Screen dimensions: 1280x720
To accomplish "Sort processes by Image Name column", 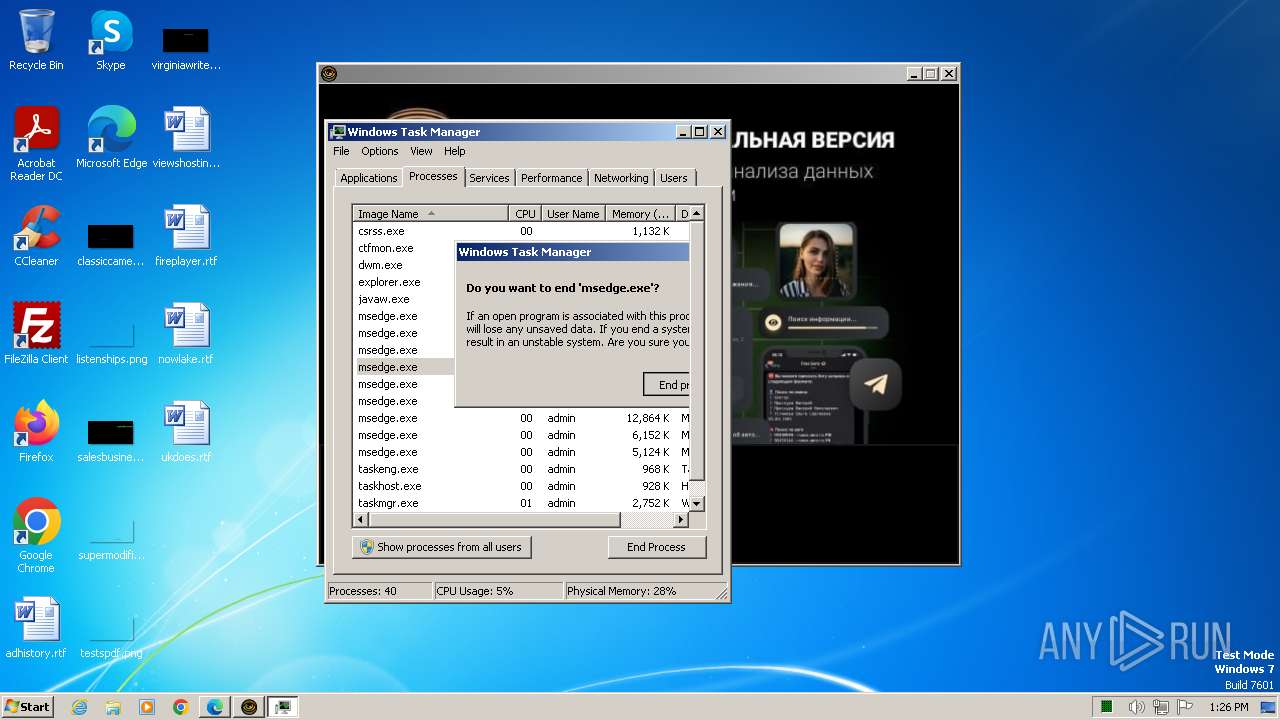I will coord(430,214).
